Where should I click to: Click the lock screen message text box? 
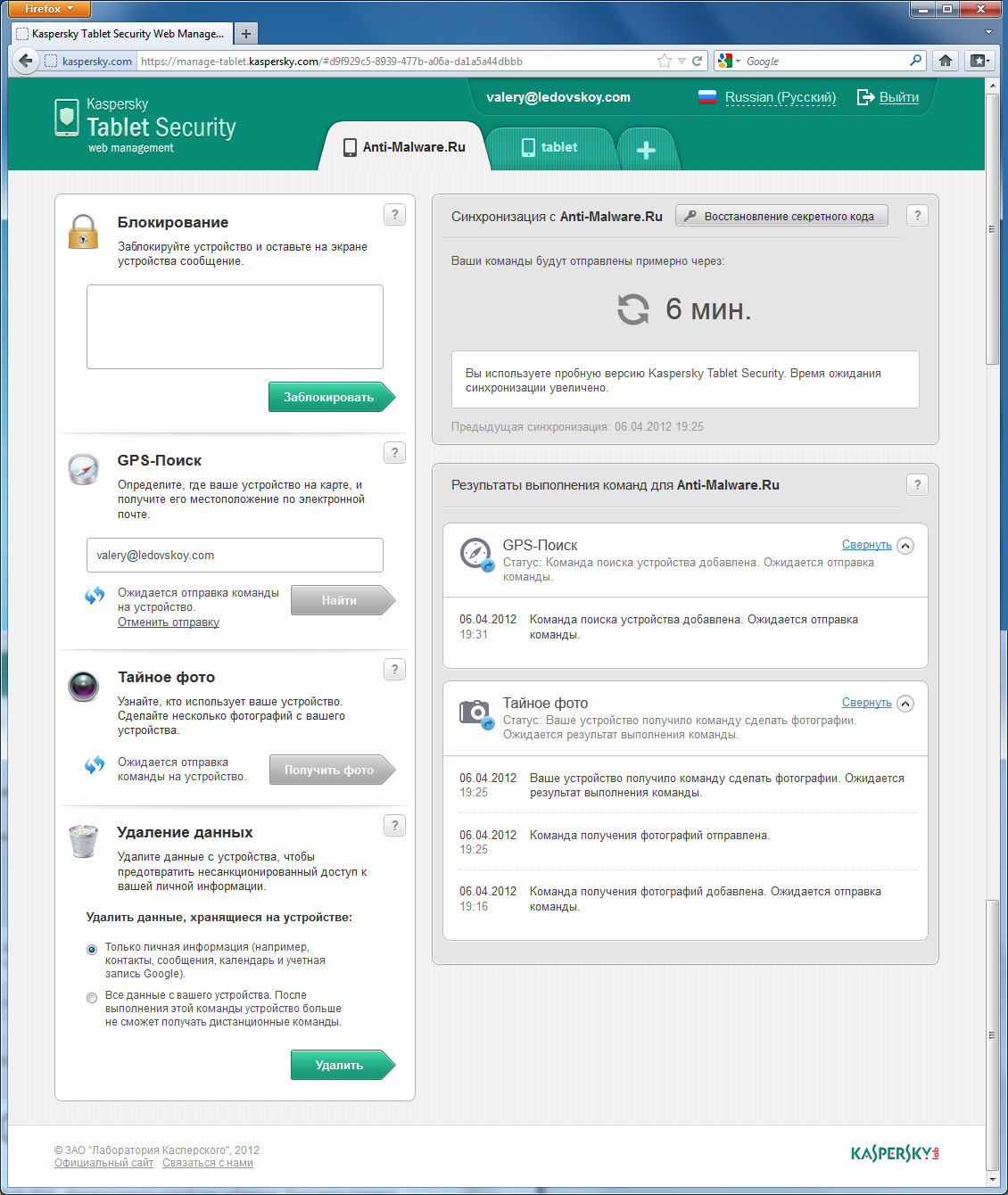click(235, 326)
